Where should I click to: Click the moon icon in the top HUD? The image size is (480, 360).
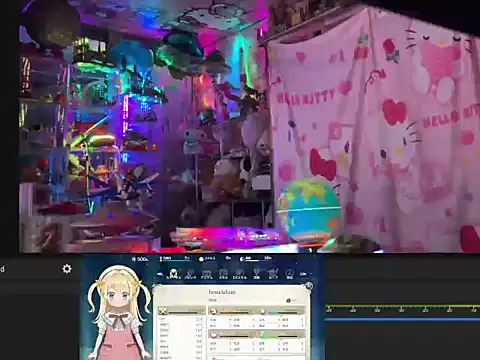pyautogui.click(x=242, y=259)
